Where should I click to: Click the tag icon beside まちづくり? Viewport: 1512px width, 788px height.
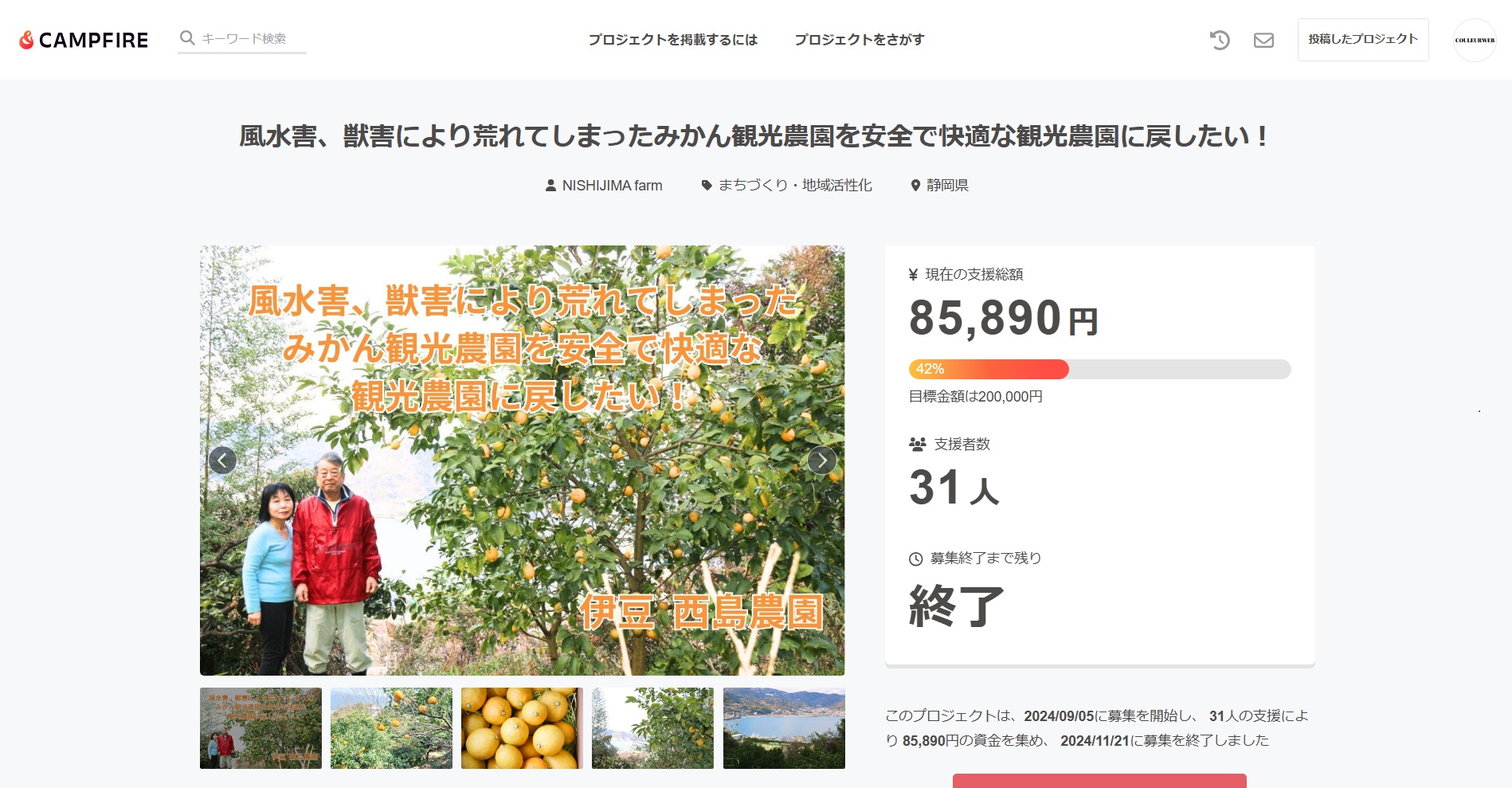click(706, 185)
